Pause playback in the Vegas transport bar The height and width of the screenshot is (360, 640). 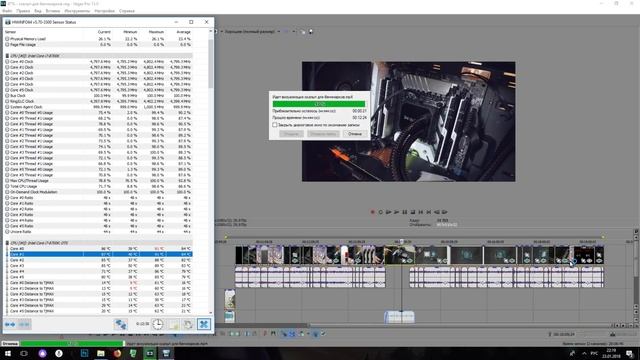[404, 212]
